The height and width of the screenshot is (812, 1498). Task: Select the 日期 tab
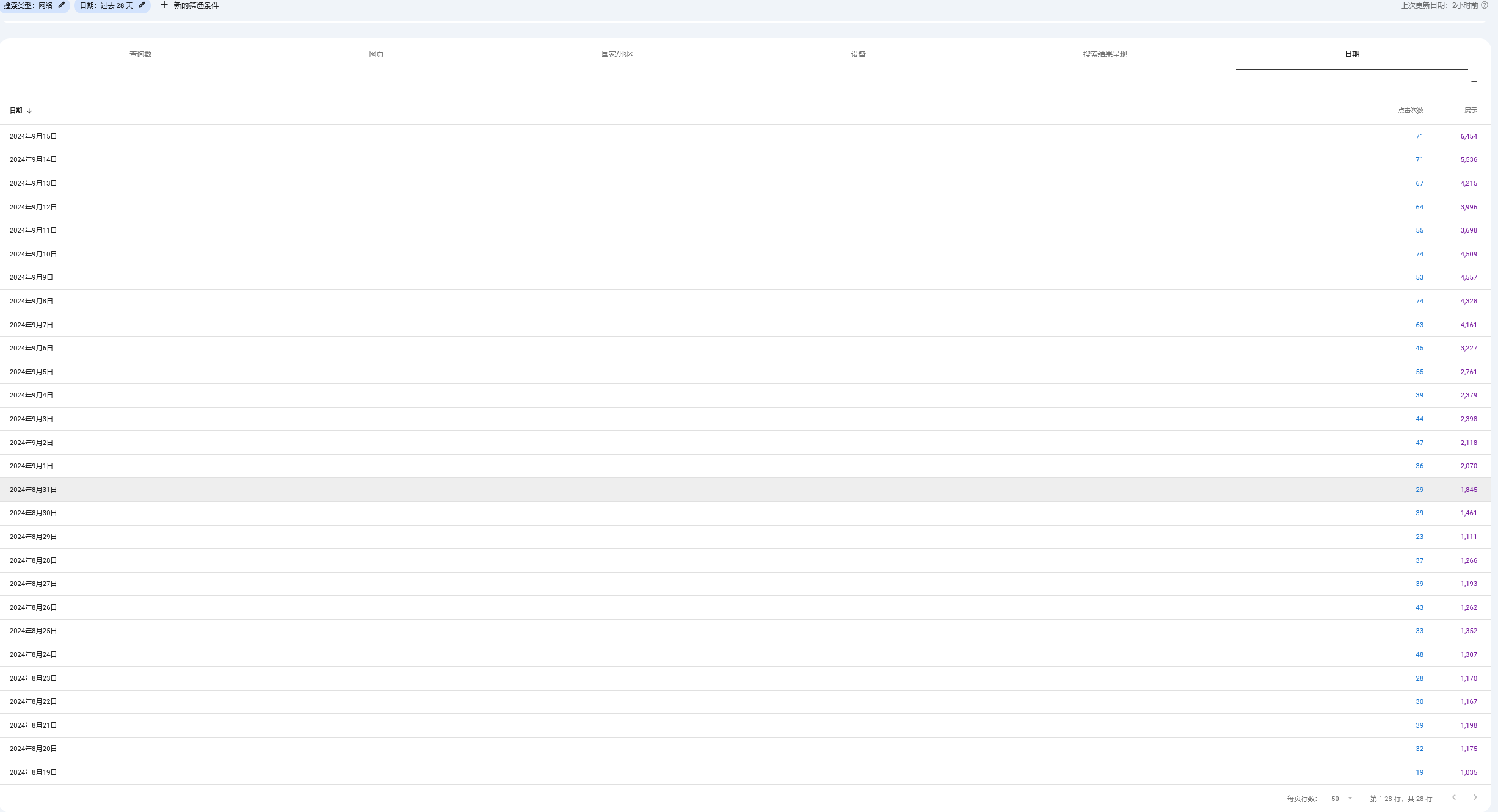point(1351,54)
